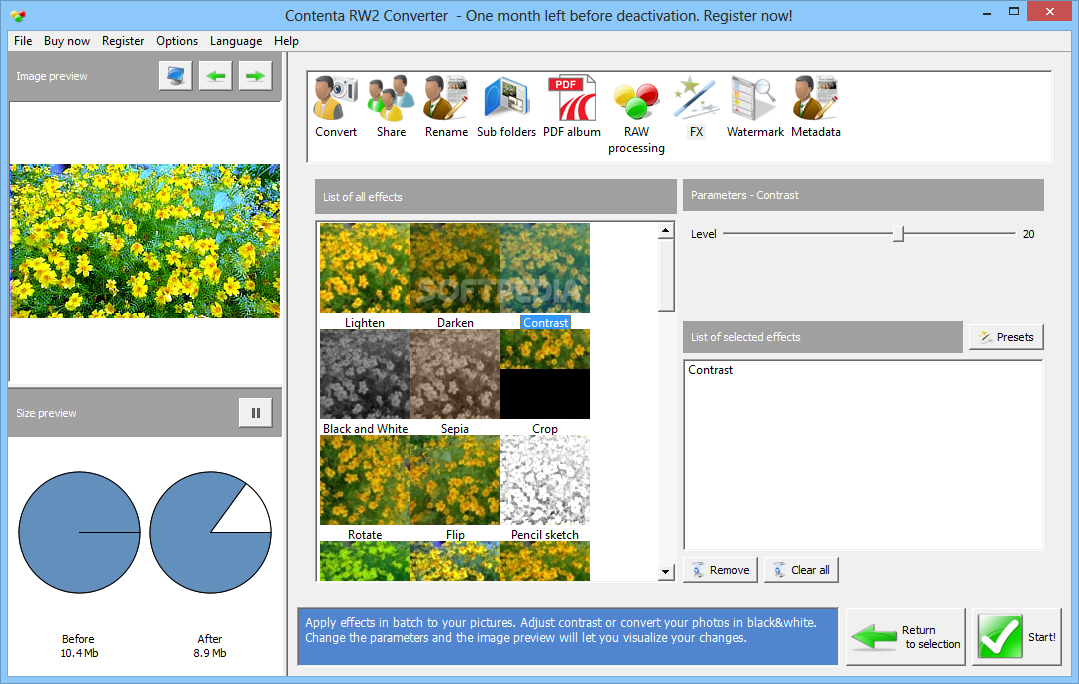The width and height of the screenshot is (1079, 684).
Task: Click the effects list scrollbar thumb
Action: pos(665,275)
